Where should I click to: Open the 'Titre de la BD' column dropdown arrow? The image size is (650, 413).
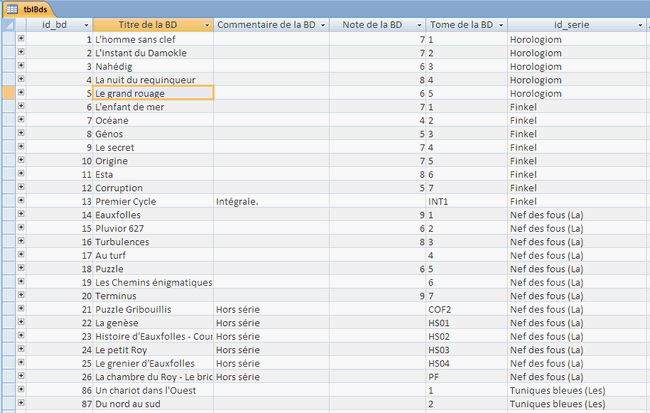click(x=206, y=24)
